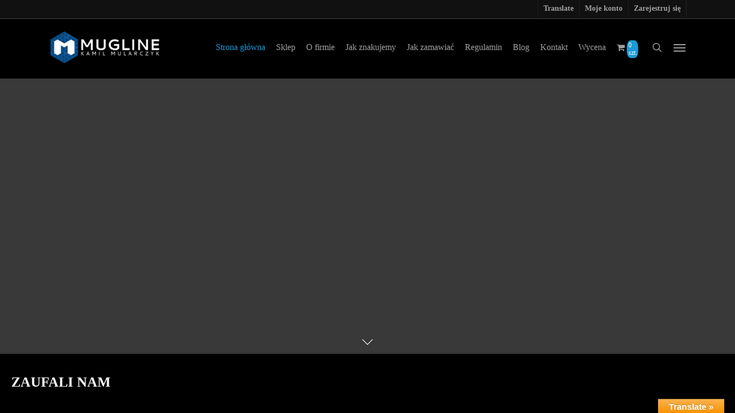This screenshot has width=735, height=413.
Task: Open the shopping cart icon
Action: point(621,47)
